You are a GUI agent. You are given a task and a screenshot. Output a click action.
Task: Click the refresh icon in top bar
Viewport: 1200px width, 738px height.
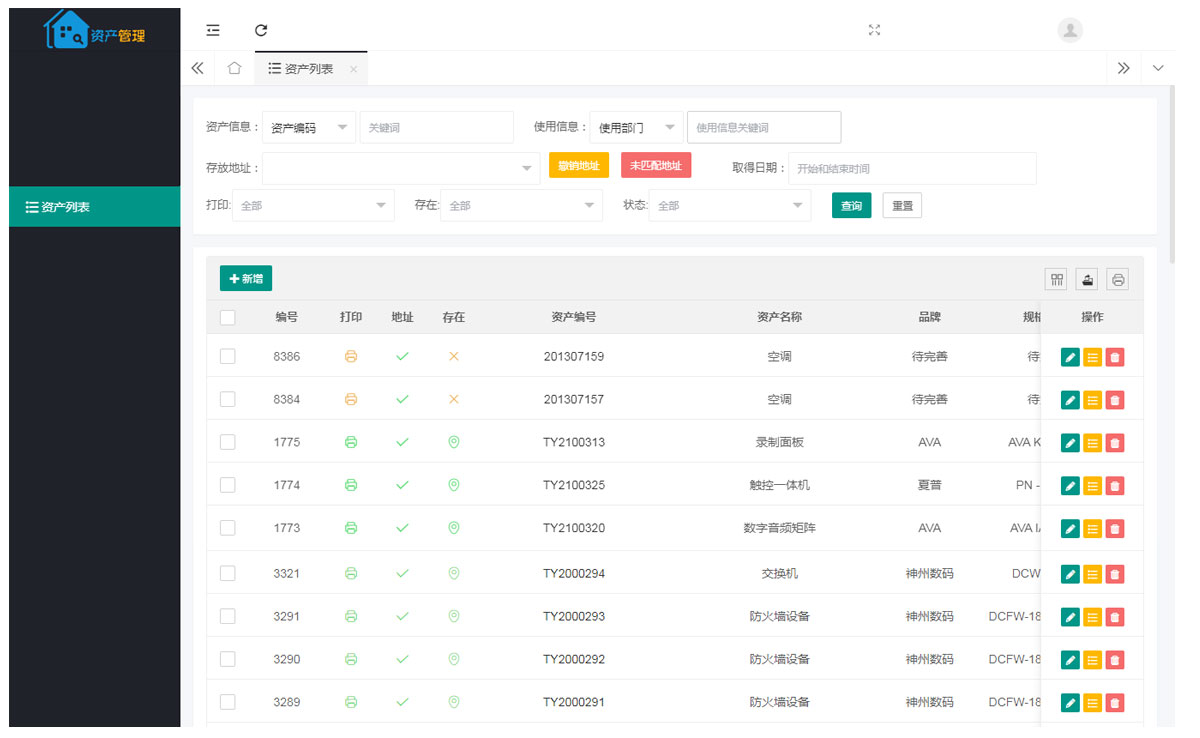tap(261, 30)
